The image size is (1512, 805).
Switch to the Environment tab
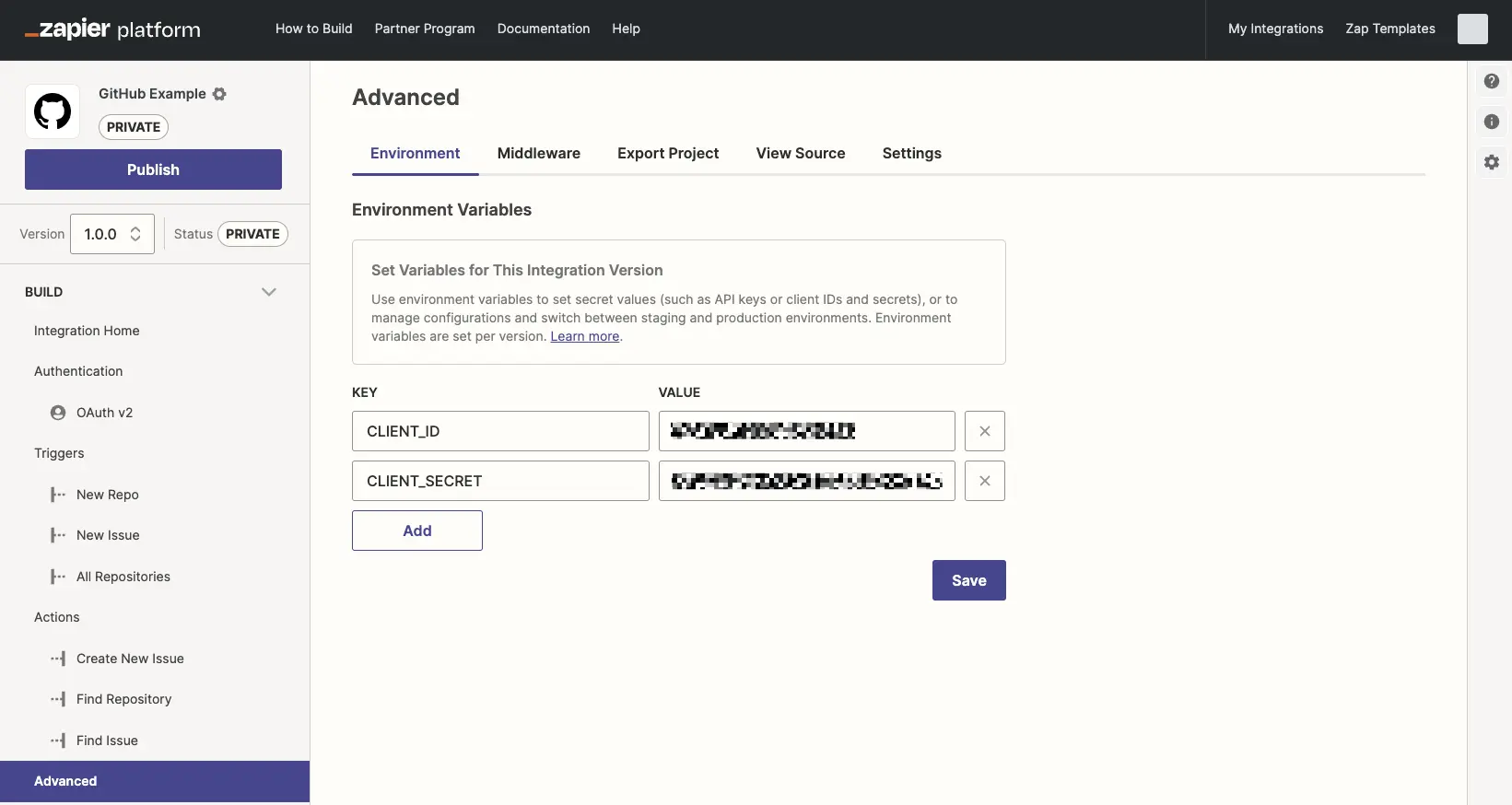415,153
